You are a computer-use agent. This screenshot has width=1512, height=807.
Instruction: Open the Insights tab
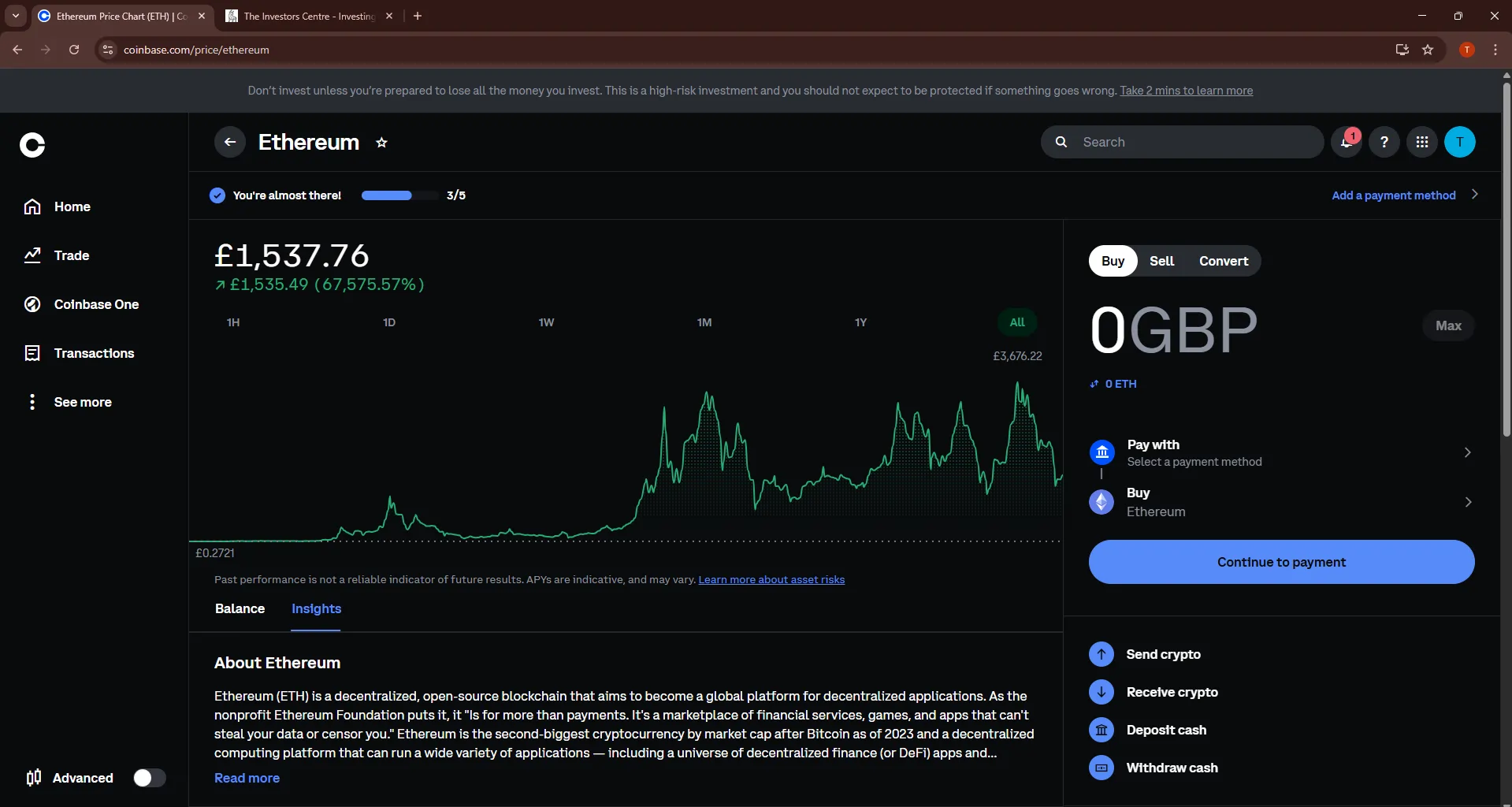(316, 608)
